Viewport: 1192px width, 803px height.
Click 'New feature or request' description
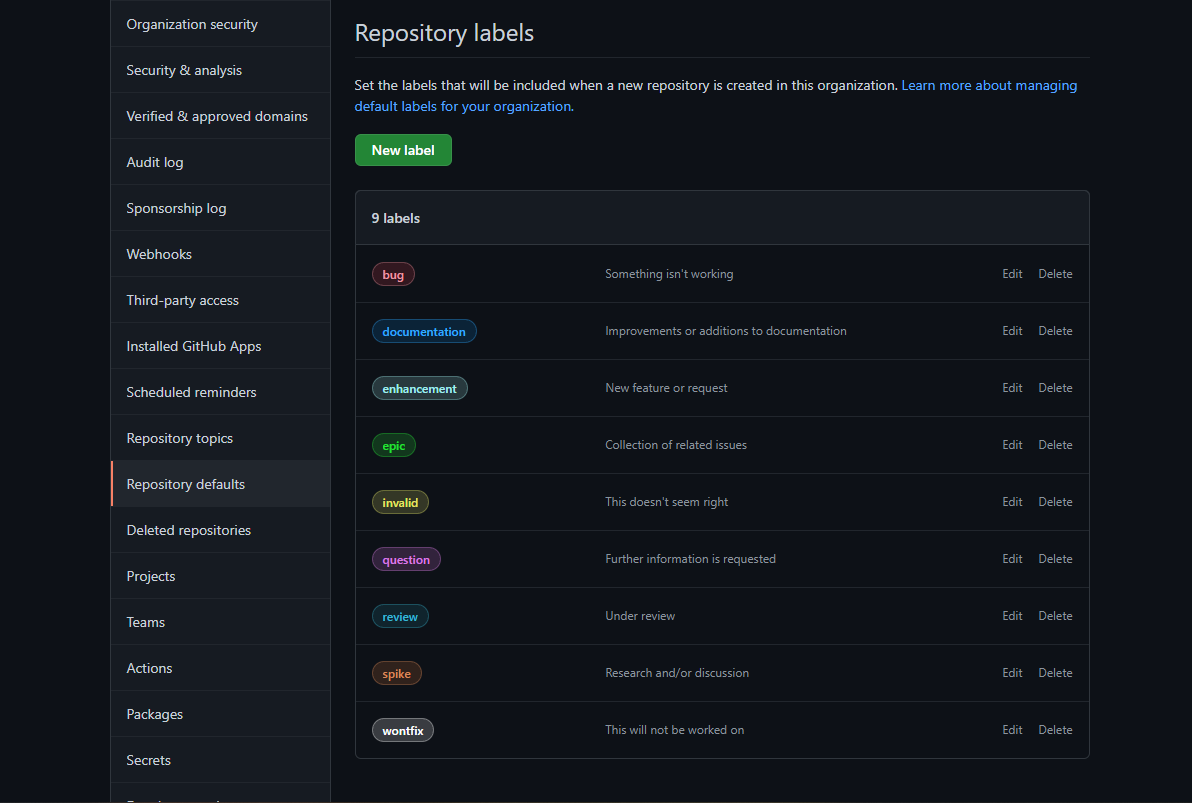[x=666, y=388]
